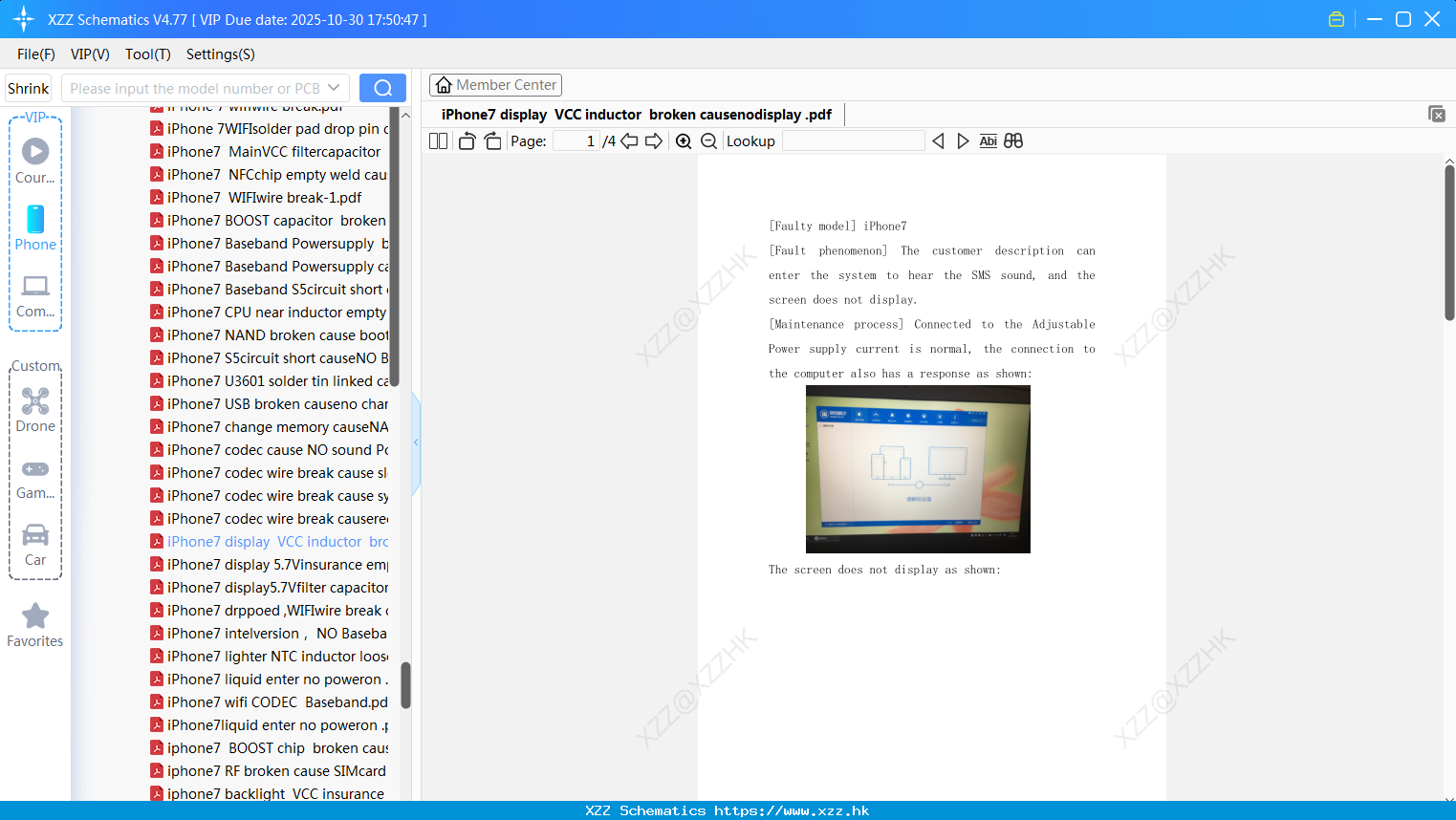Screen dimensions: 1456x820
Task: Open the Computer category in sidebar
Action: click(x=35, y=295)
